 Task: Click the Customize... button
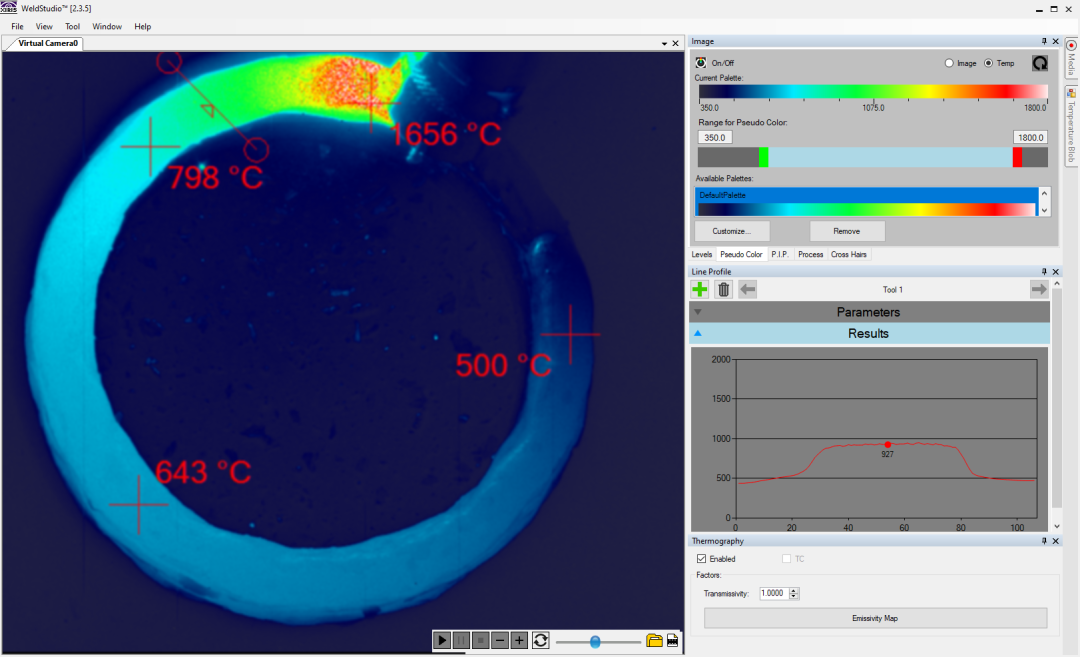(731, 231)
